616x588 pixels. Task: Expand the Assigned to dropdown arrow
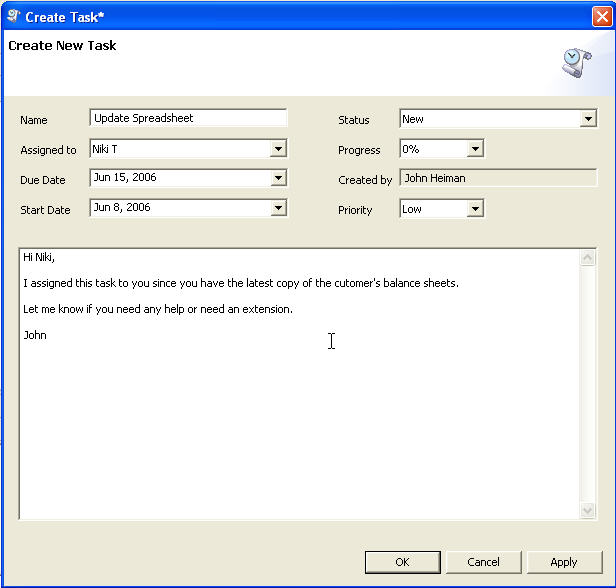coord(278,149)
